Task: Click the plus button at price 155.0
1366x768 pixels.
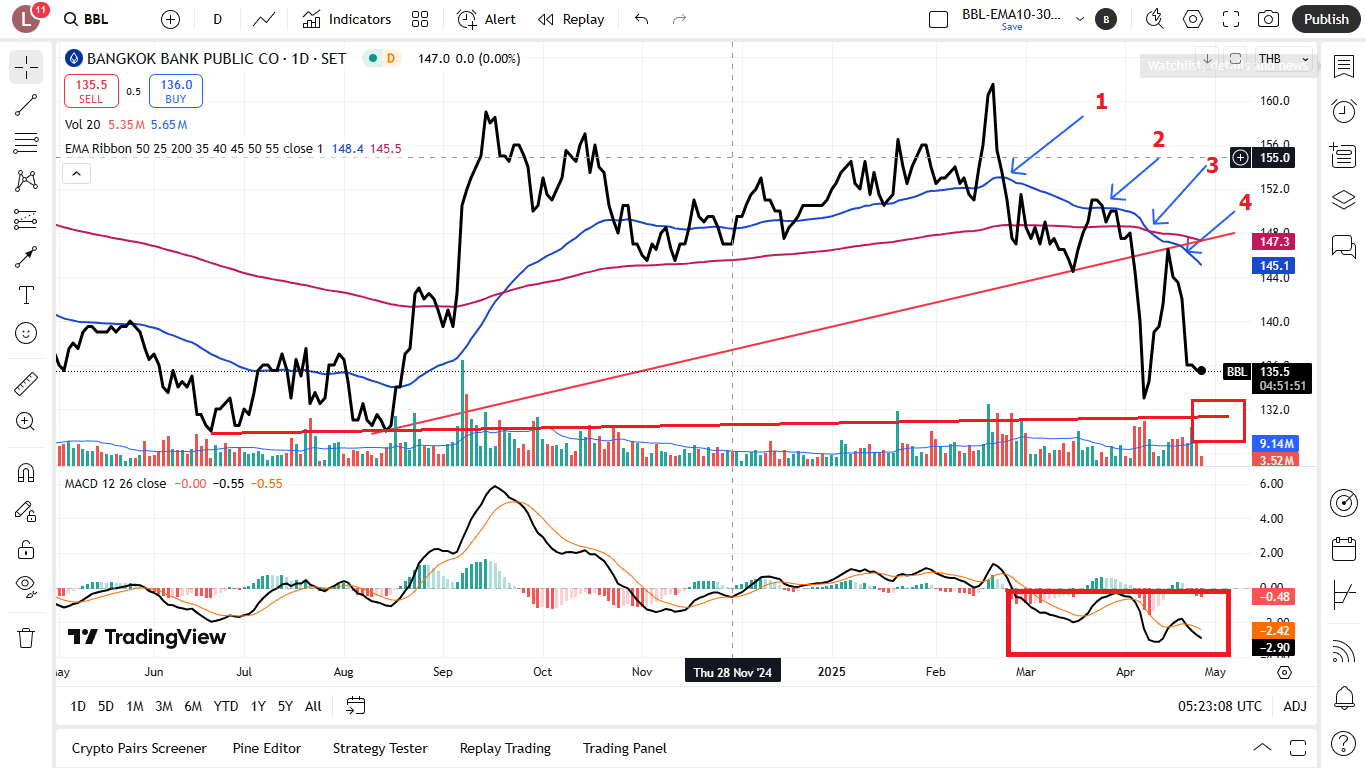Action: pos(1241,157)
